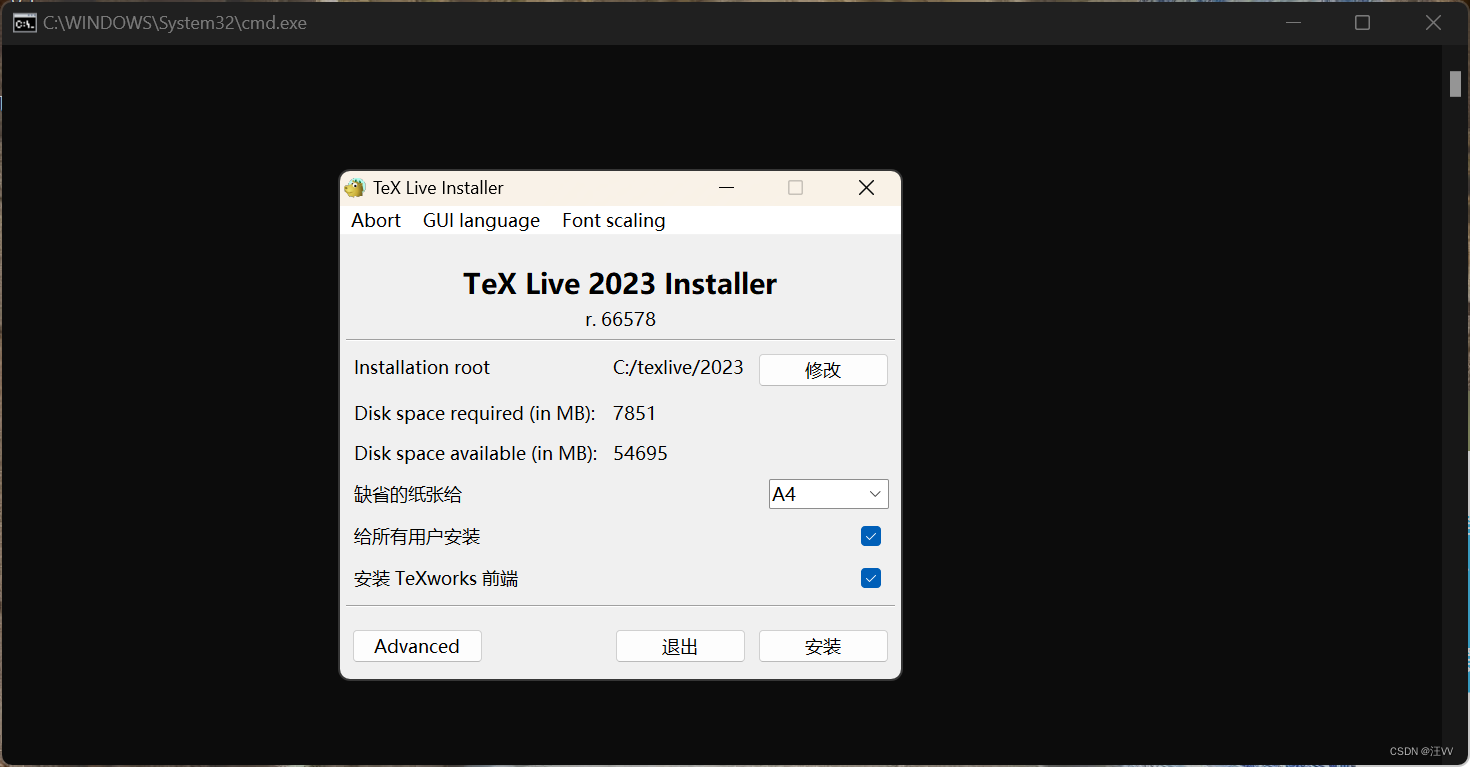
Task: Open the GUI language menu
Action: 481,220
